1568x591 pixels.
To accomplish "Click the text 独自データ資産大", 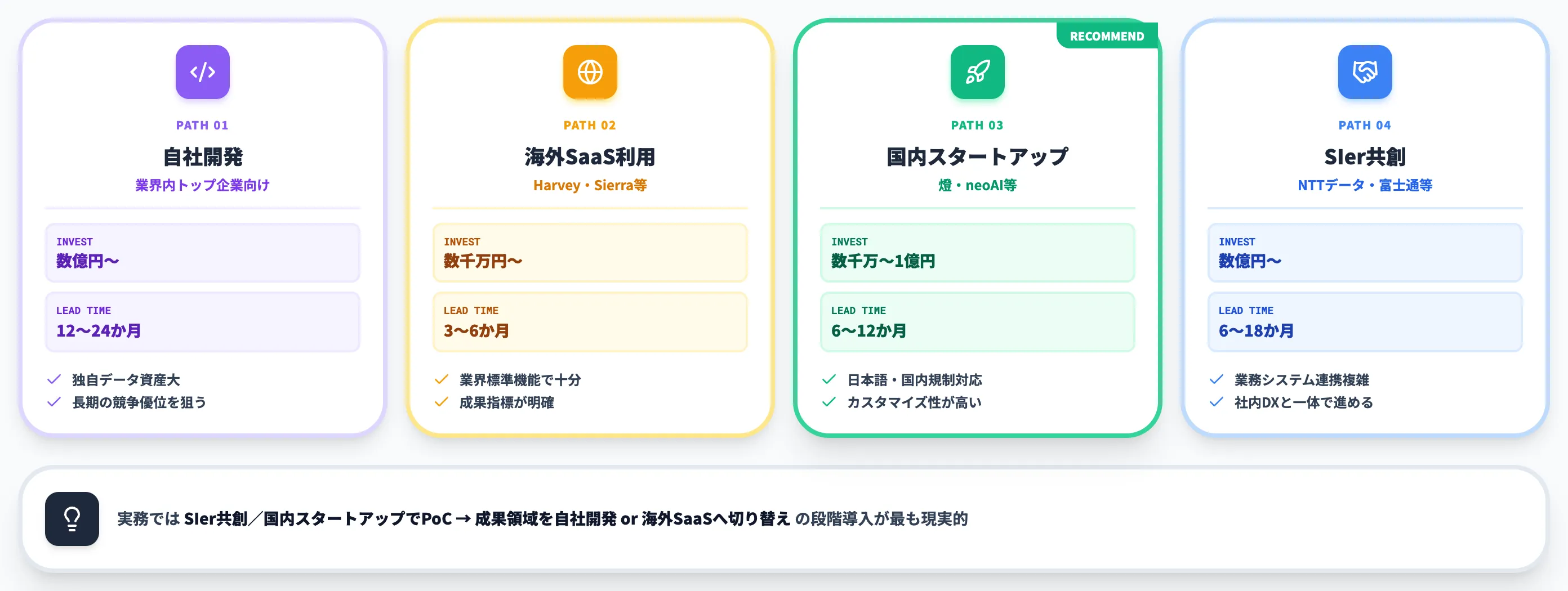I will (x=126, y=379).
